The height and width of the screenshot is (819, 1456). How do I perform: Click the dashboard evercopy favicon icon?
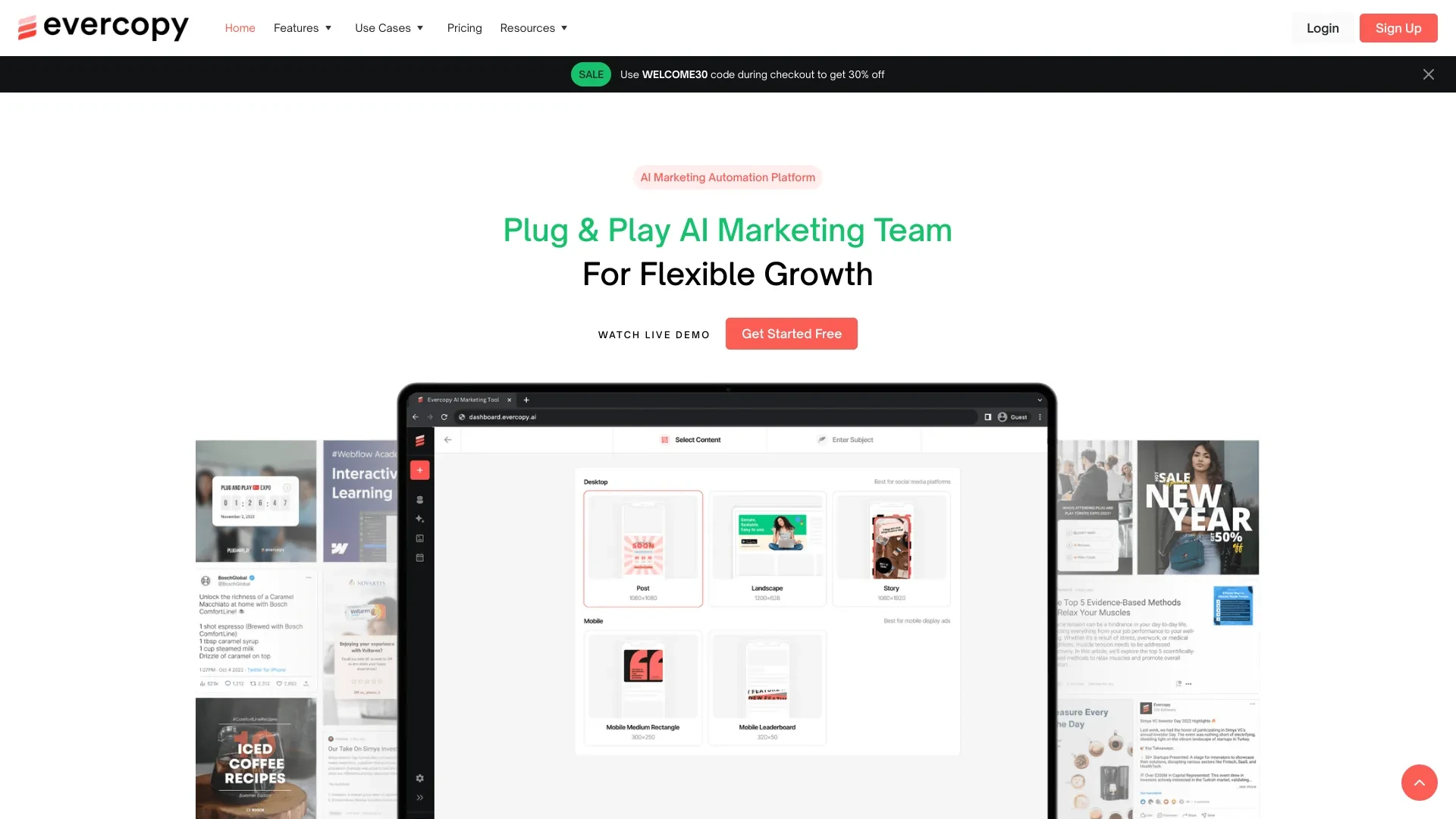[421, 400]
